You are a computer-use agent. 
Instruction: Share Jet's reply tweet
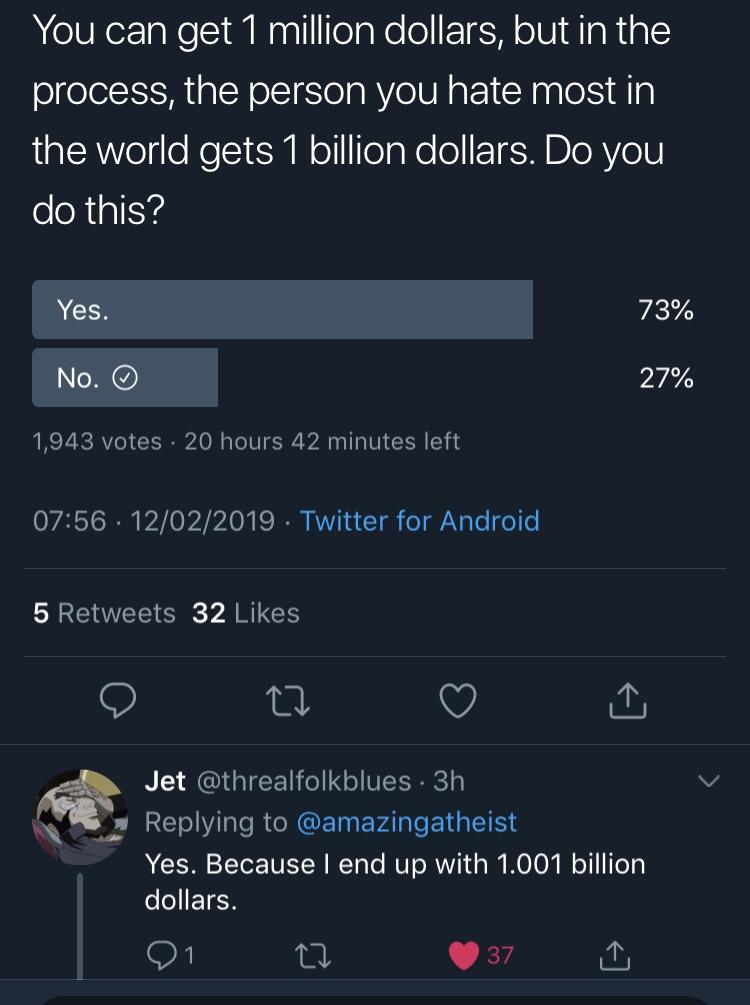pos(614,955)
